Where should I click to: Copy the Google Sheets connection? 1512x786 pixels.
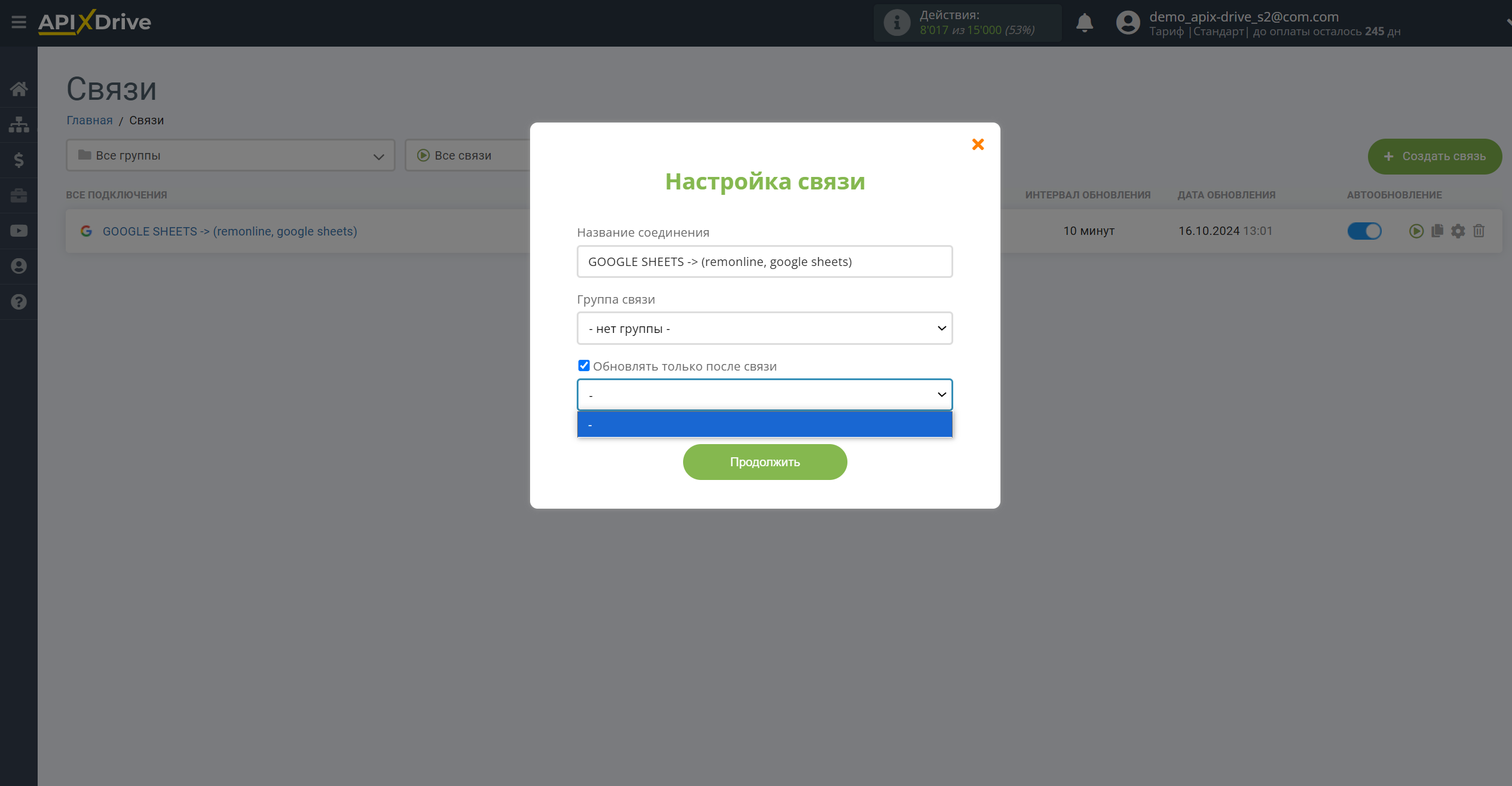pos(1437,231)
